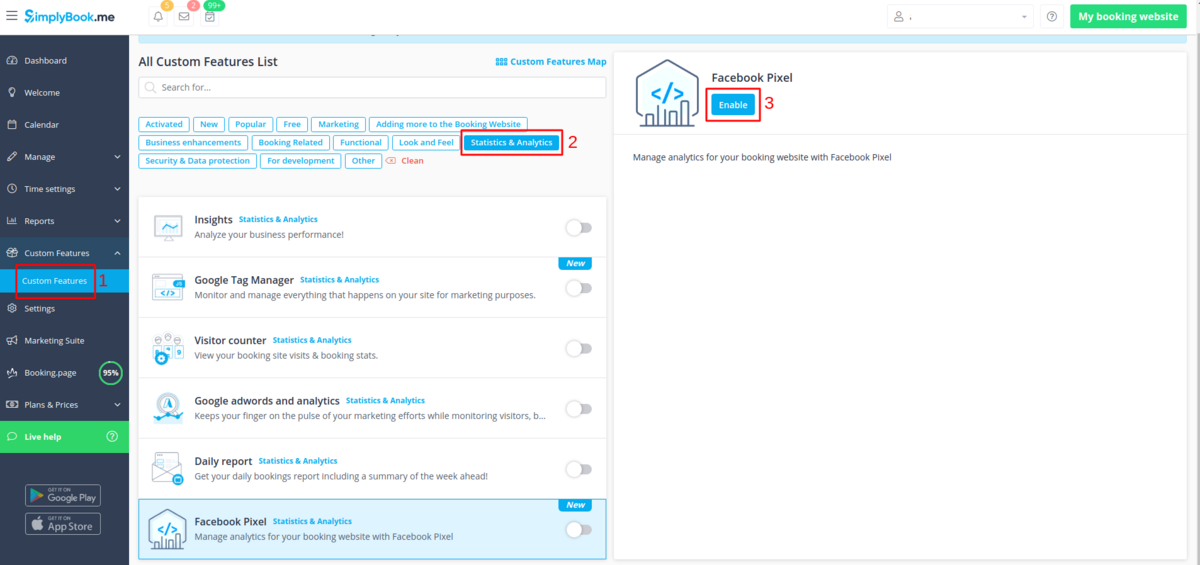Image resolution: width=1200 pixels, height=565 pixels.
Task: Switch on the Daily report toggle
Action: click(578, 469)
